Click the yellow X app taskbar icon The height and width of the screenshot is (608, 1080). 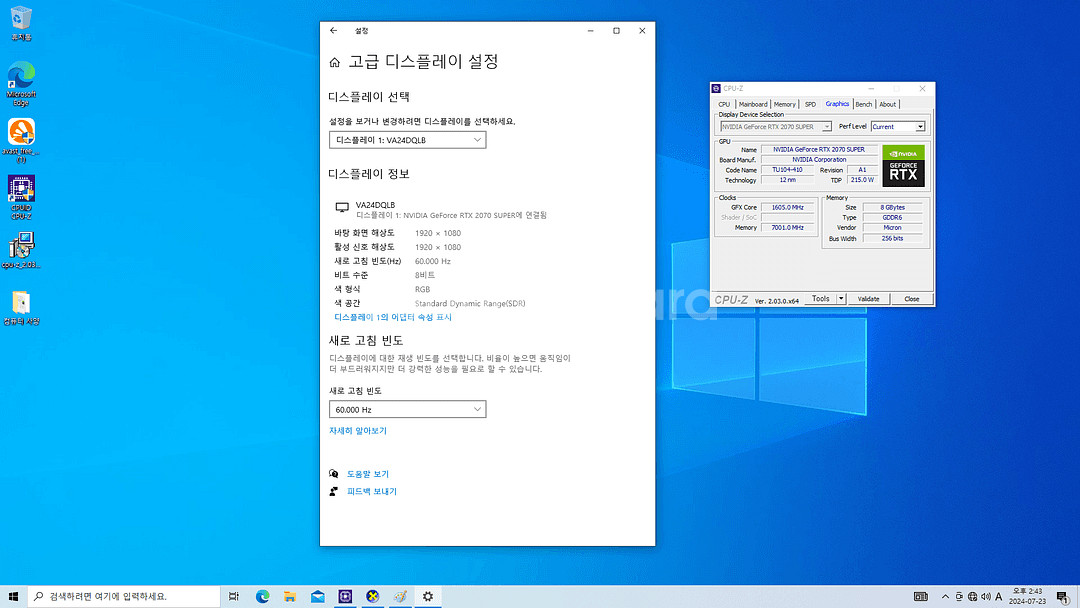(373, 596)
